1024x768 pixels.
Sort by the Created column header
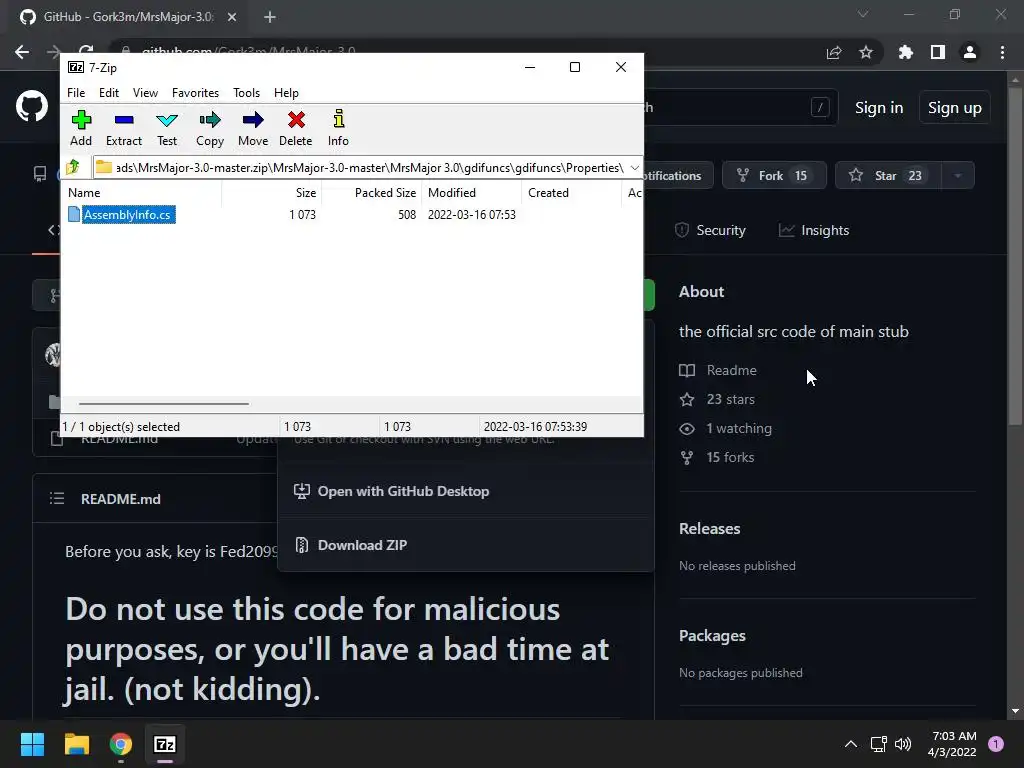tap(571, 193)
